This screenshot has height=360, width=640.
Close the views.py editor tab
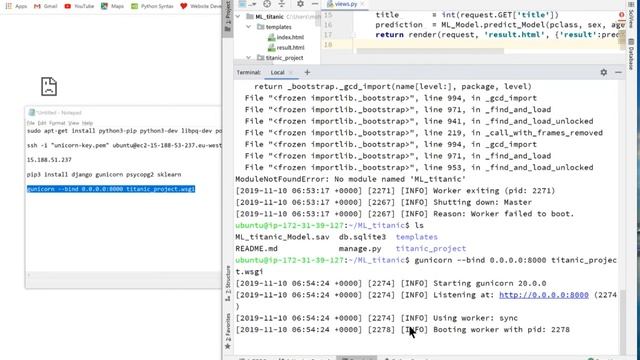pyautogui.click(x=362, y=4)
